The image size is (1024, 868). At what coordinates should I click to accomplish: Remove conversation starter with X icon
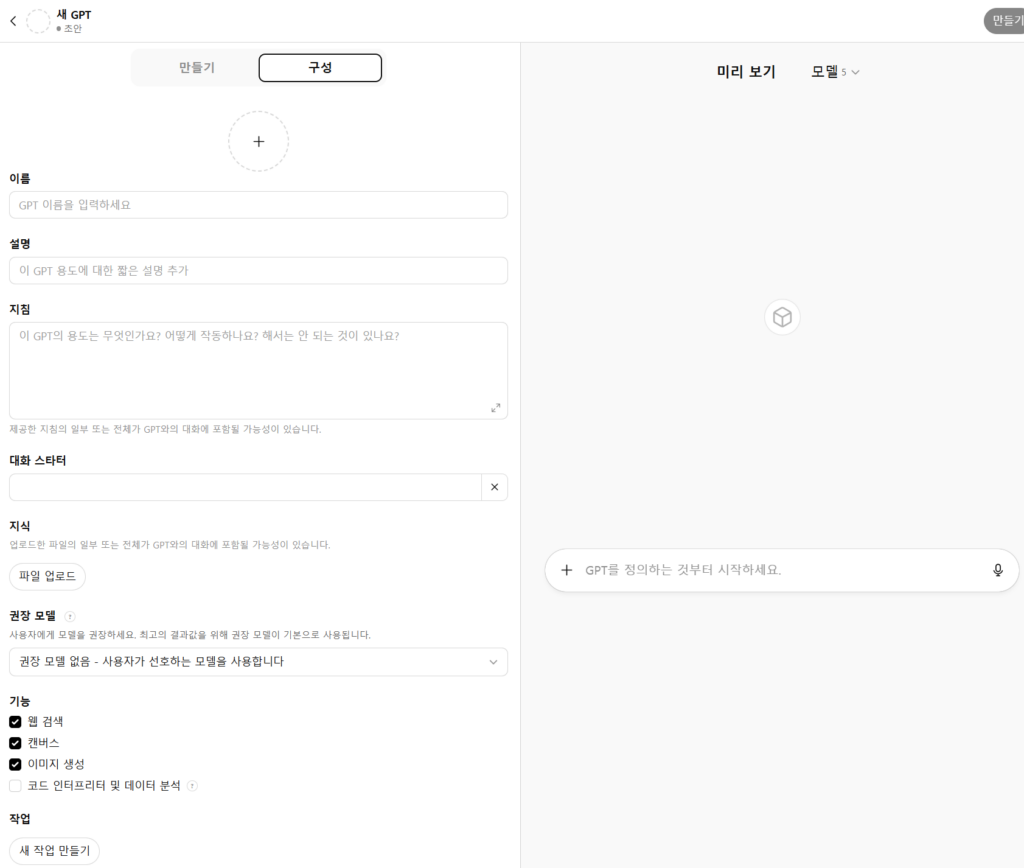point(494,487)
